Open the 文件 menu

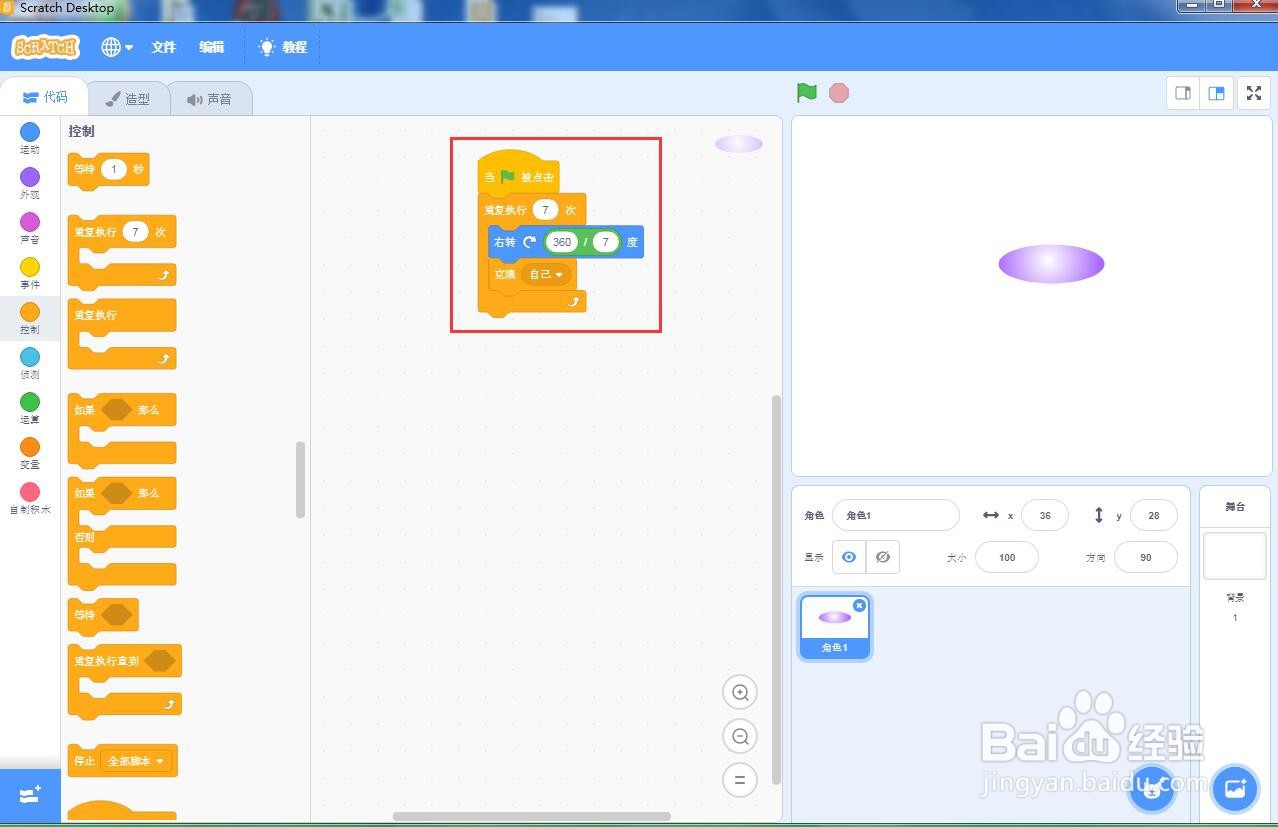(x=164, y=47)
